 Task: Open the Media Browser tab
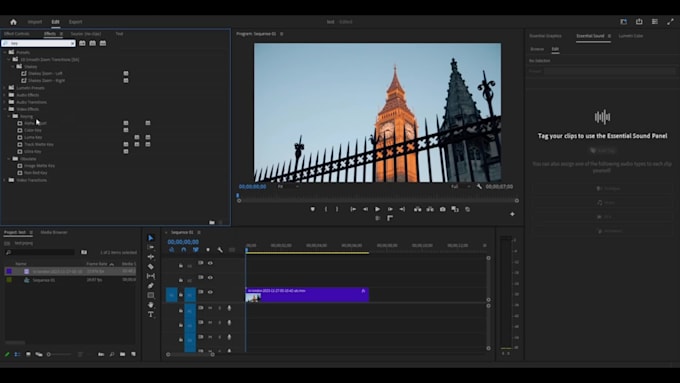54,232
